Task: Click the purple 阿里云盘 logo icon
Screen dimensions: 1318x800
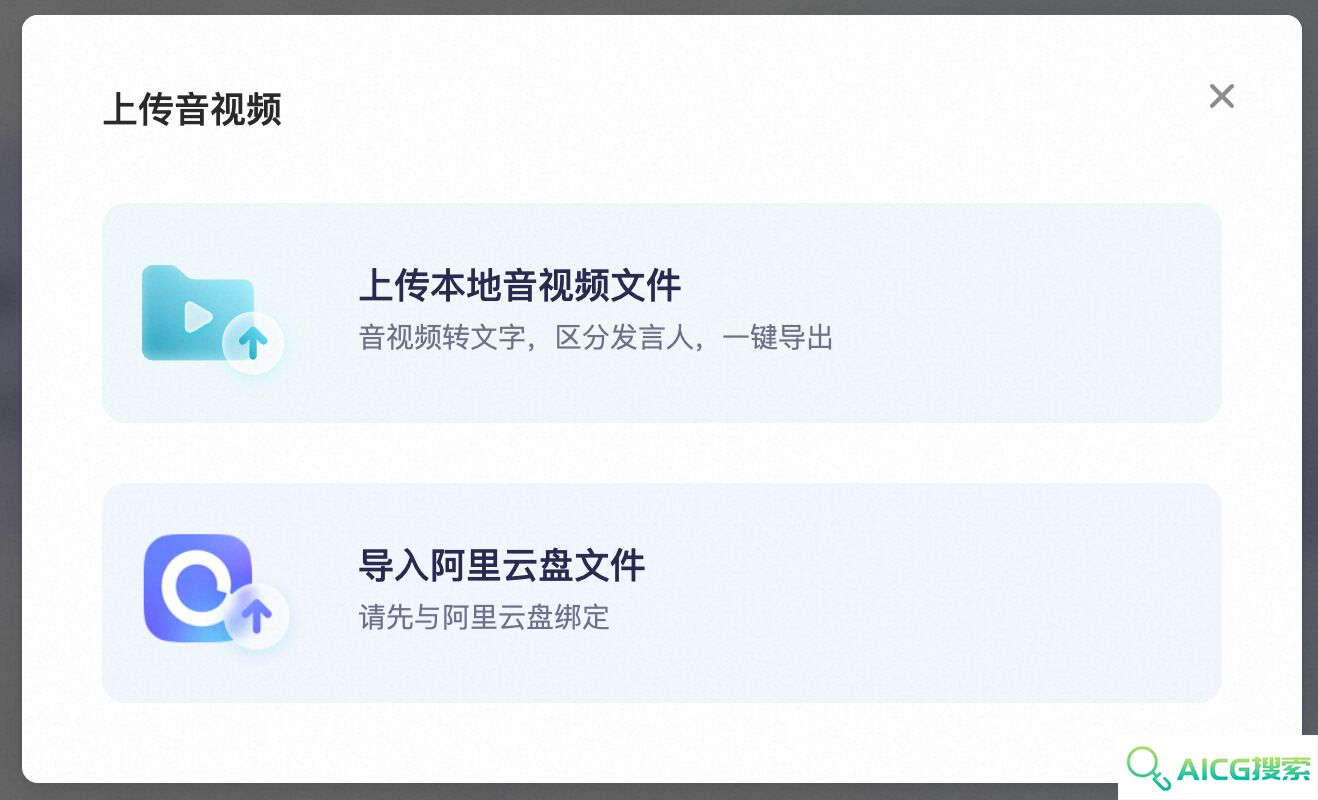Action: click(197, 588)
